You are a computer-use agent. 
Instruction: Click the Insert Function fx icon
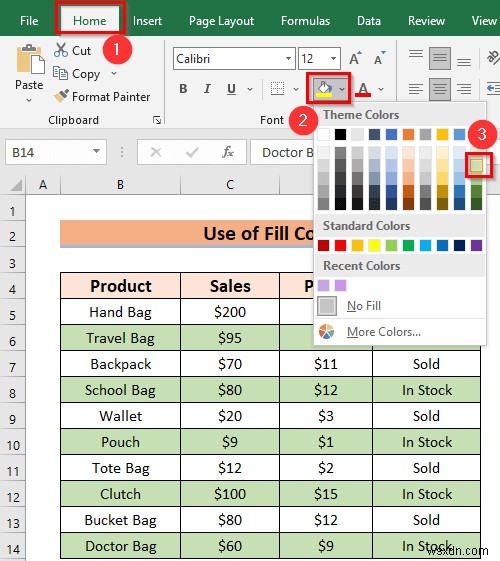coord(228,152)
